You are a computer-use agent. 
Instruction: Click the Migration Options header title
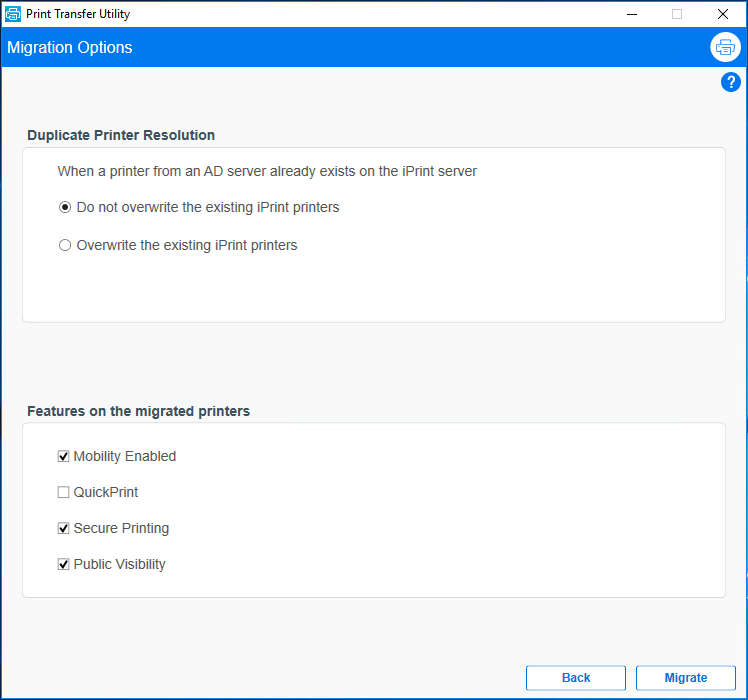click(x=70, y=47)
